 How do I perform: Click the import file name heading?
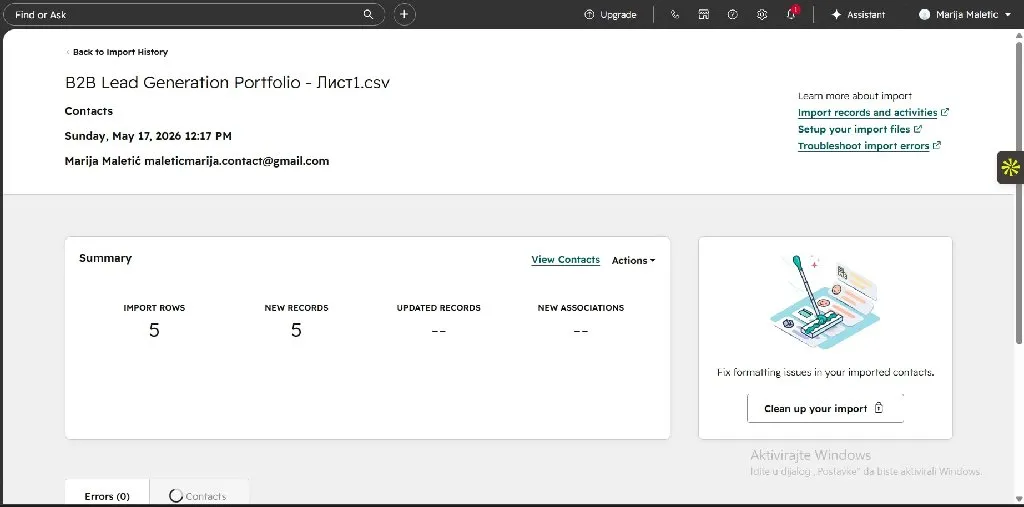point(227,83)
